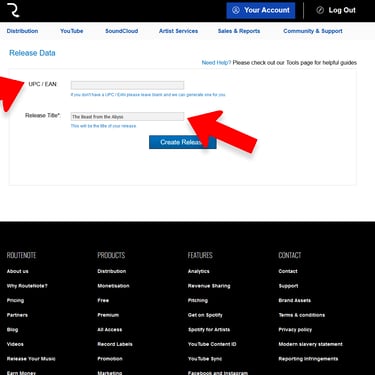Open Terms & conditions footer link
375x375 pixels.
(302, 315)
